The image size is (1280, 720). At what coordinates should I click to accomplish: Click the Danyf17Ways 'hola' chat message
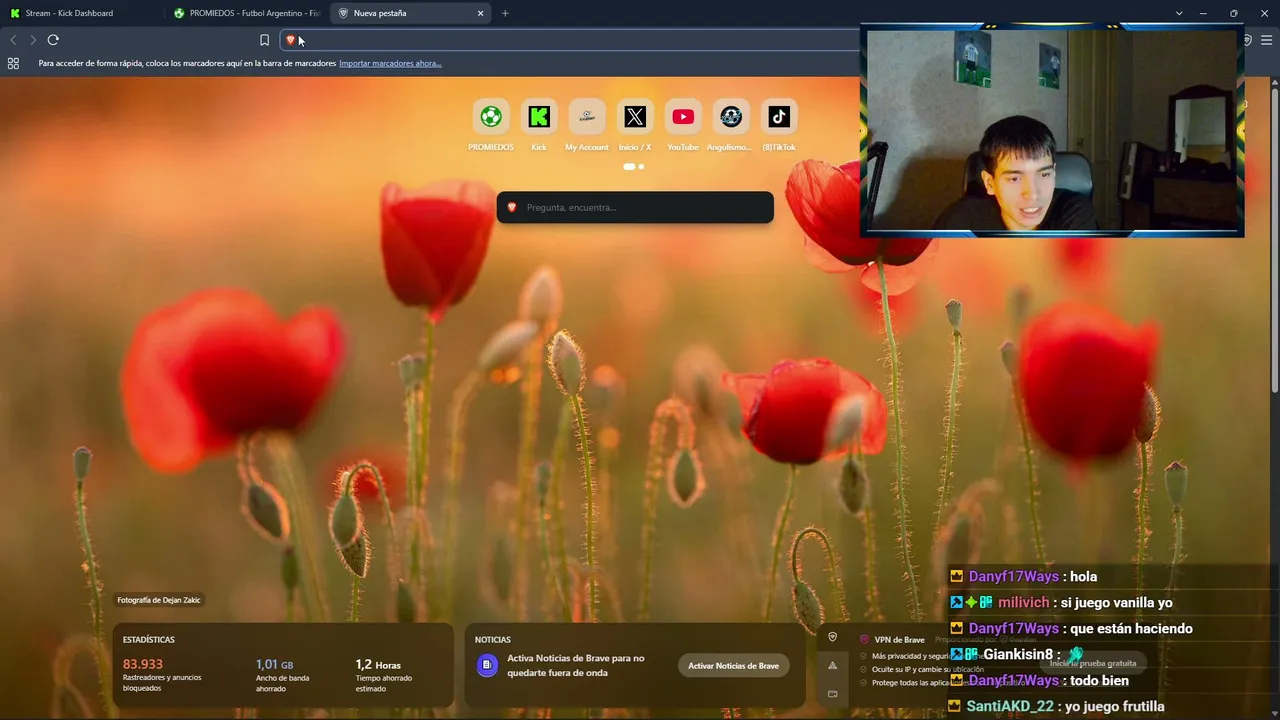(1023, 576)
